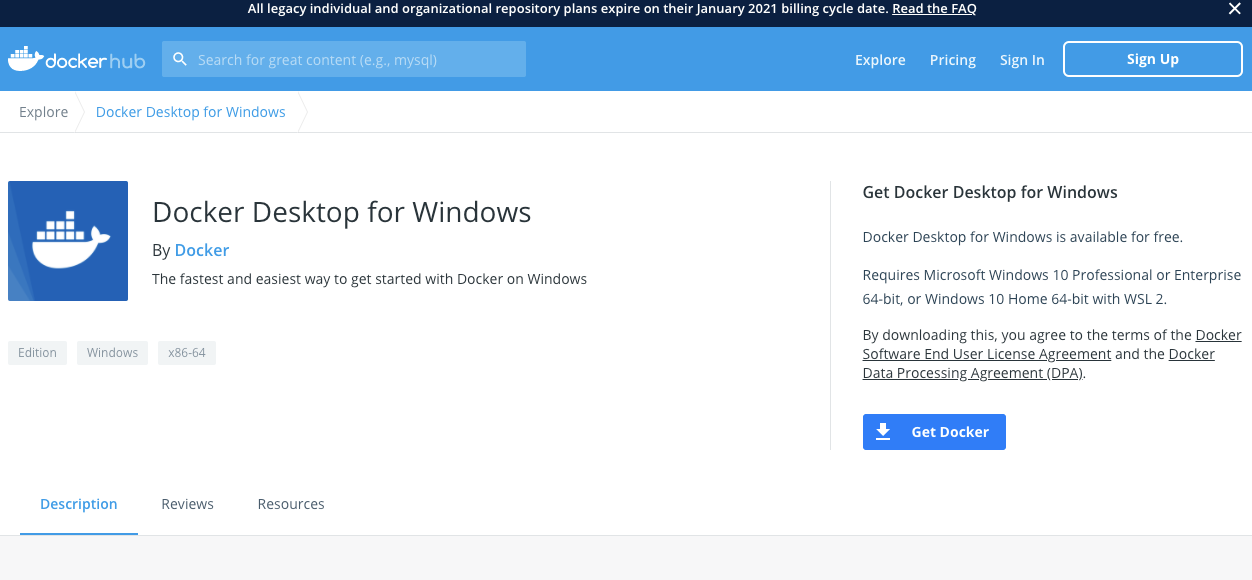1252x580 pixels.
Task: Go to Sign In
Action: pyautogui.click(x=1022, y=60)
